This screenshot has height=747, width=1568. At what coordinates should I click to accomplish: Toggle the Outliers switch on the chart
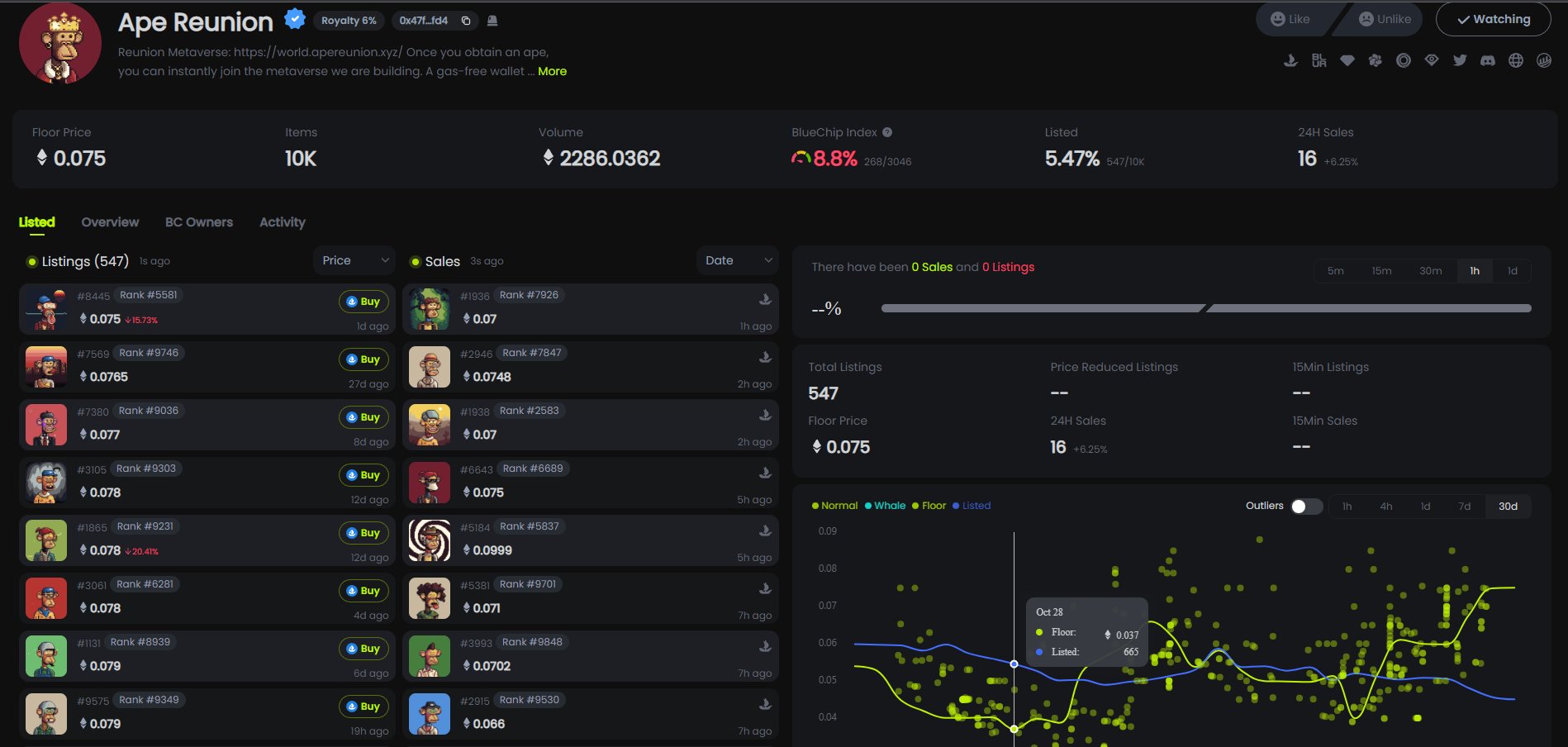point(1306,507)
